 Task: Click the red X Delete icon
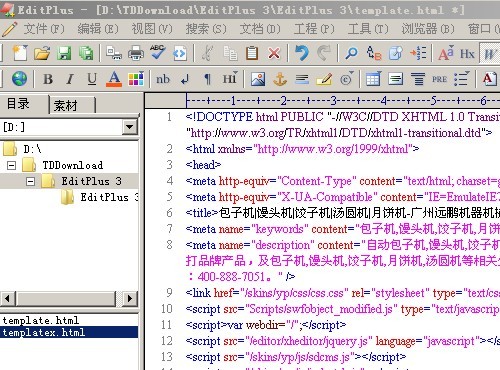point(274,53)
